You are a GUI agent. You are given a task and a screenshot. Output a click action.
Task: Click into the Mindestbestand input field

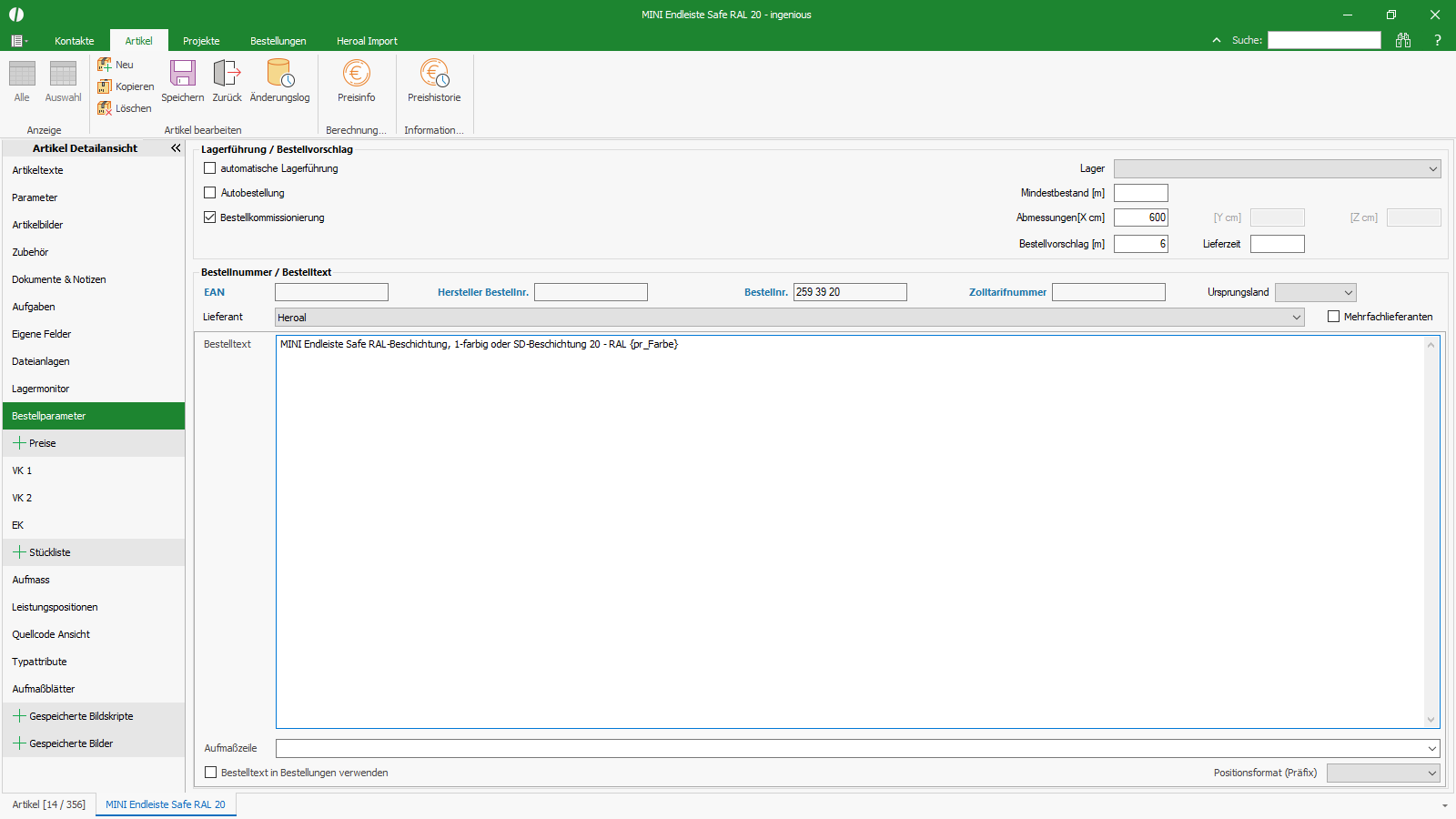pyautogui.click(x=1140, y=193)
